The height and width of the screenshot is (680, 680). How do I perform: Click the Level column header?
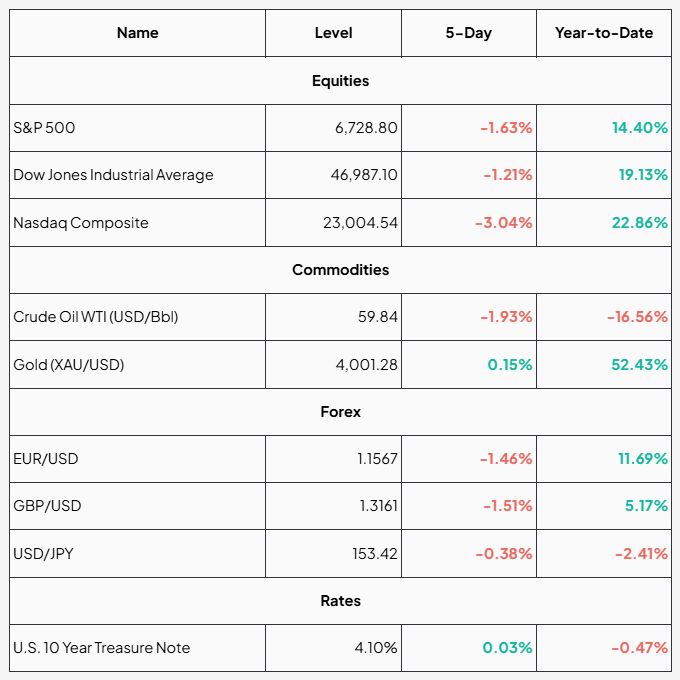(x=333, y=33)
